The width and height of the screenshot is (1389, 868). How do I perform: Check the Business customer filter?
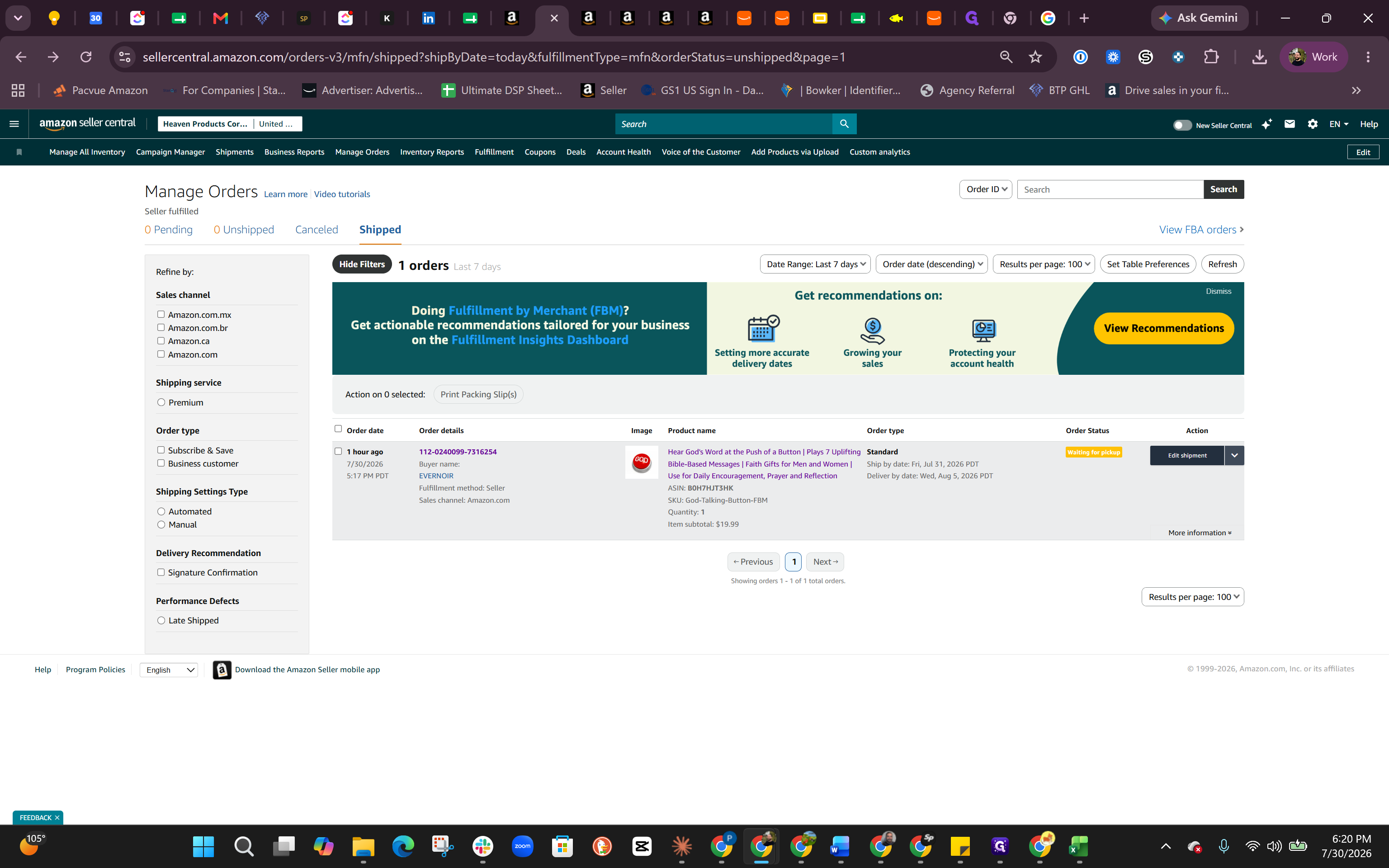tap(161, 463)
